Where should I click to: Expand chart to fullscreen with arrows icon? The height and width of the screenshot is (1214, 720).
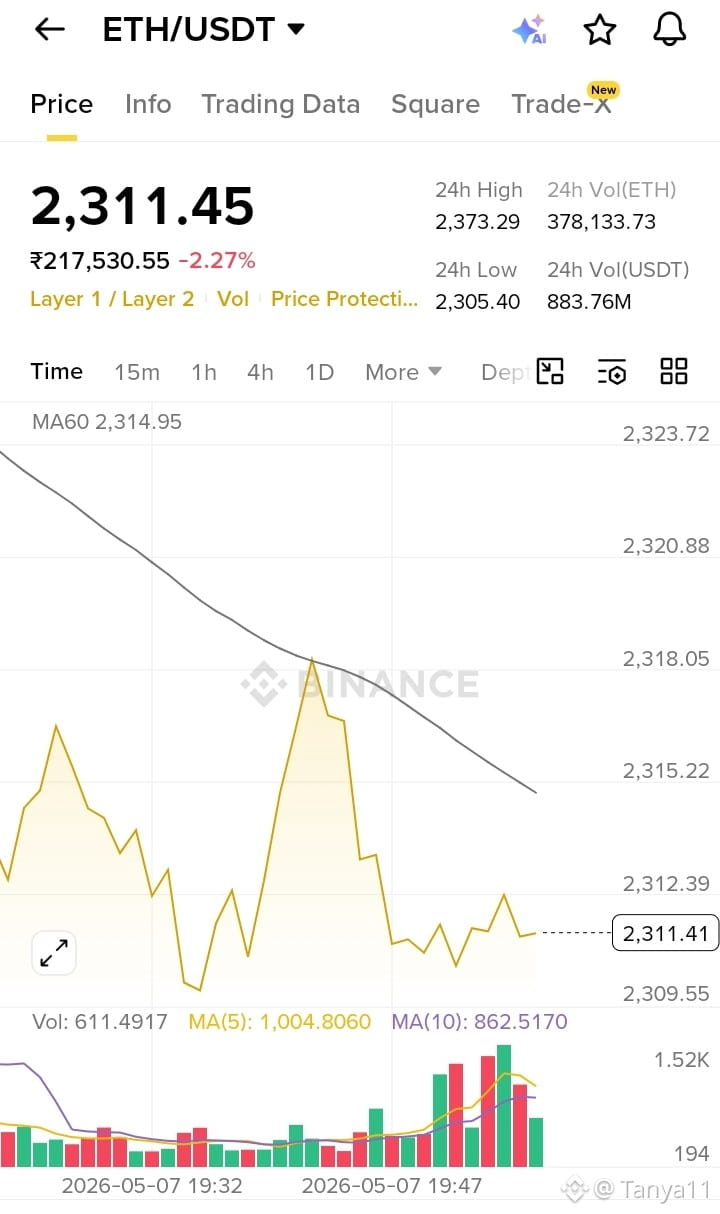click(x=54, y=953)
